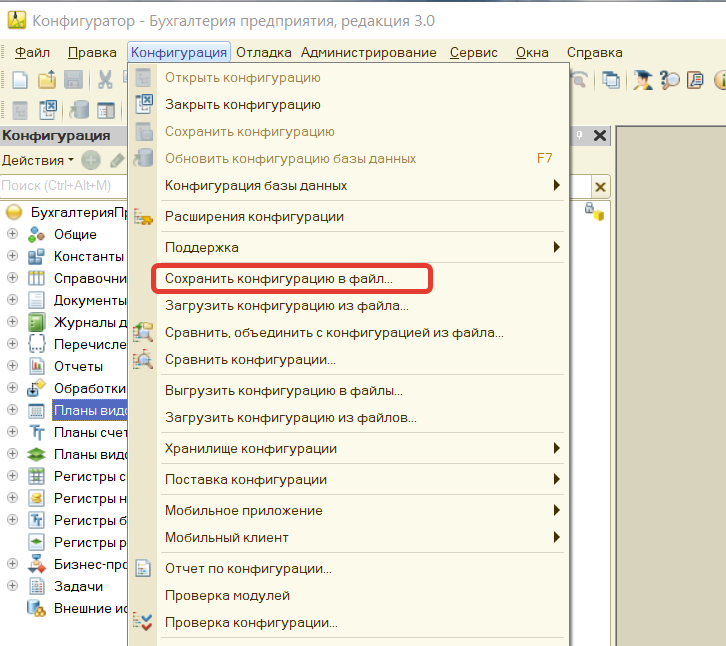This screenshot has width=726, height=646.
Task: Click the Open file folder icon
Action: point(46,80)
